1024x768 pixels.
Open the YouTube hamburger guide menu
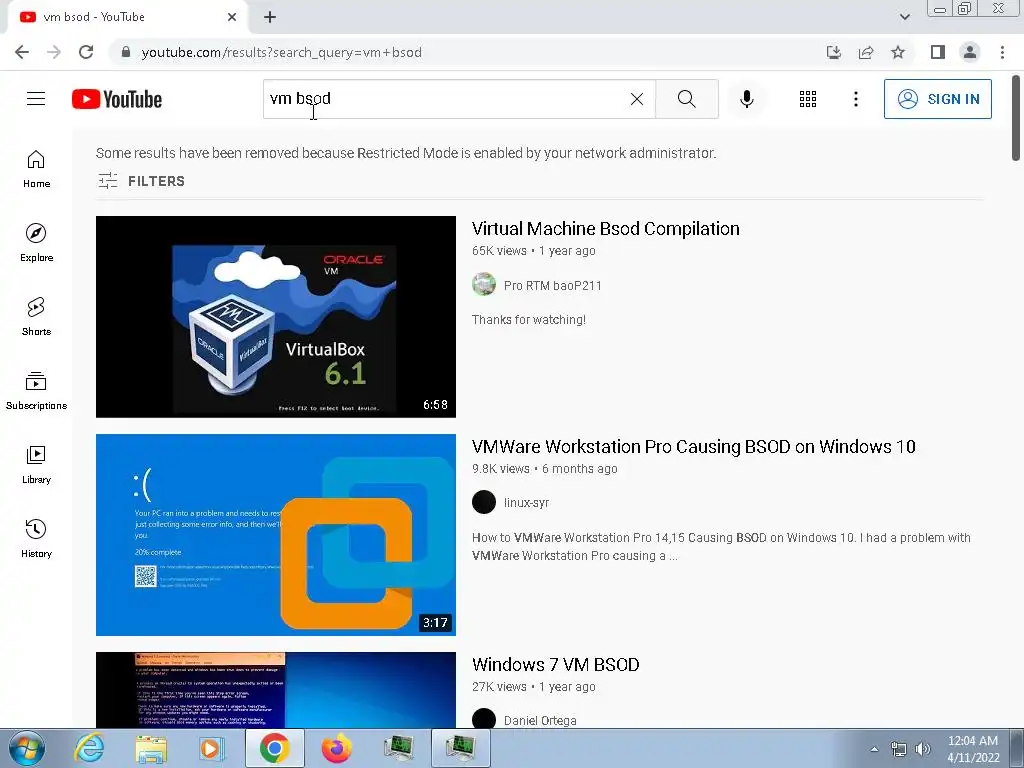tap(36, 99)
